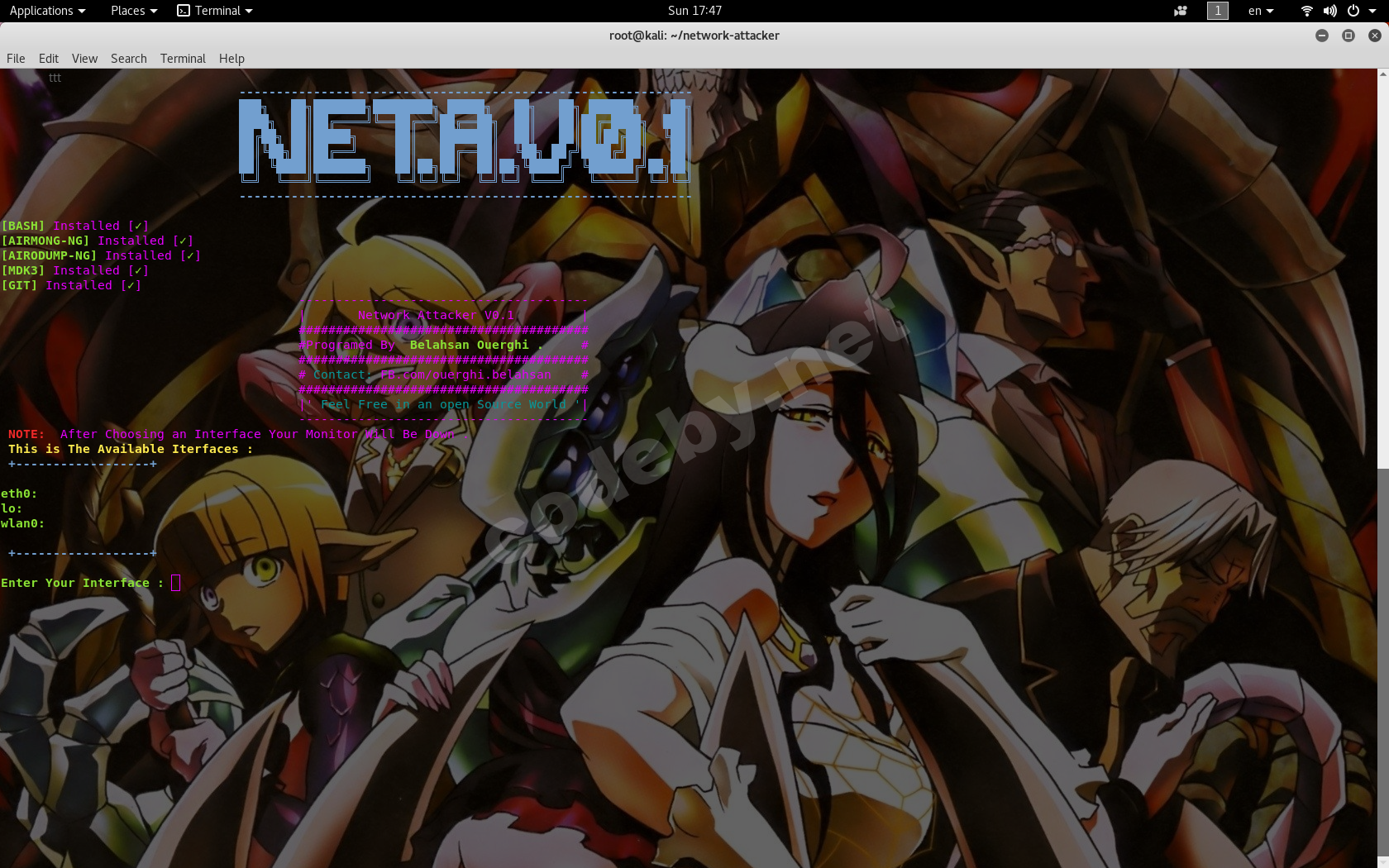Open the File menu
1389x868 pixels.
(16, 59)
